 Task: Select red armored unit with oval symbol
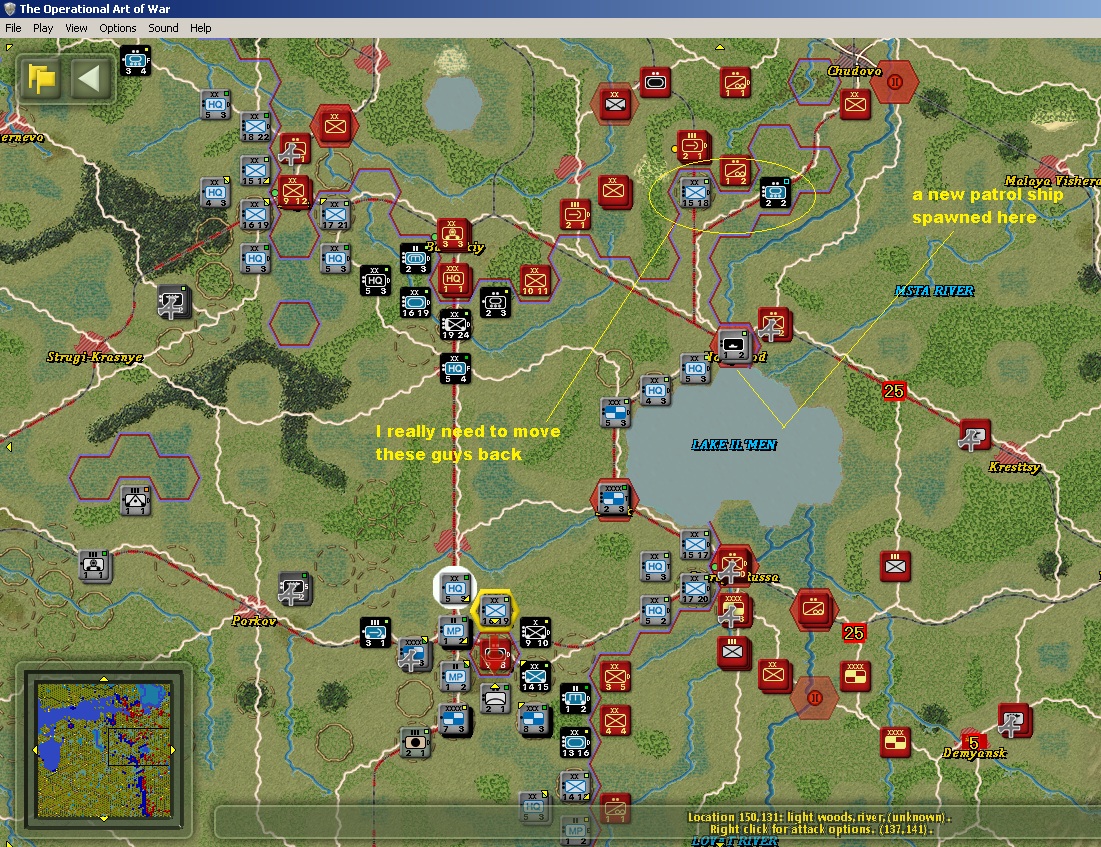coord(654,83)
